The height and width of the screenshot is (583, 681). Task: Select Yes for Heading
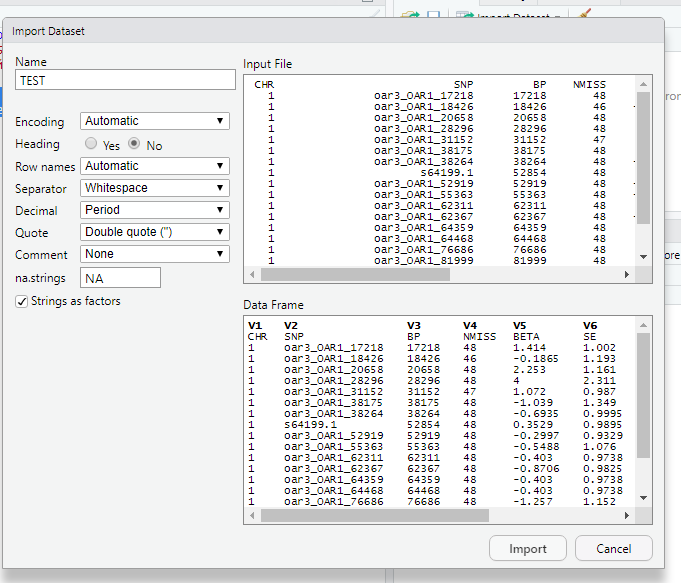pos(91,143)
